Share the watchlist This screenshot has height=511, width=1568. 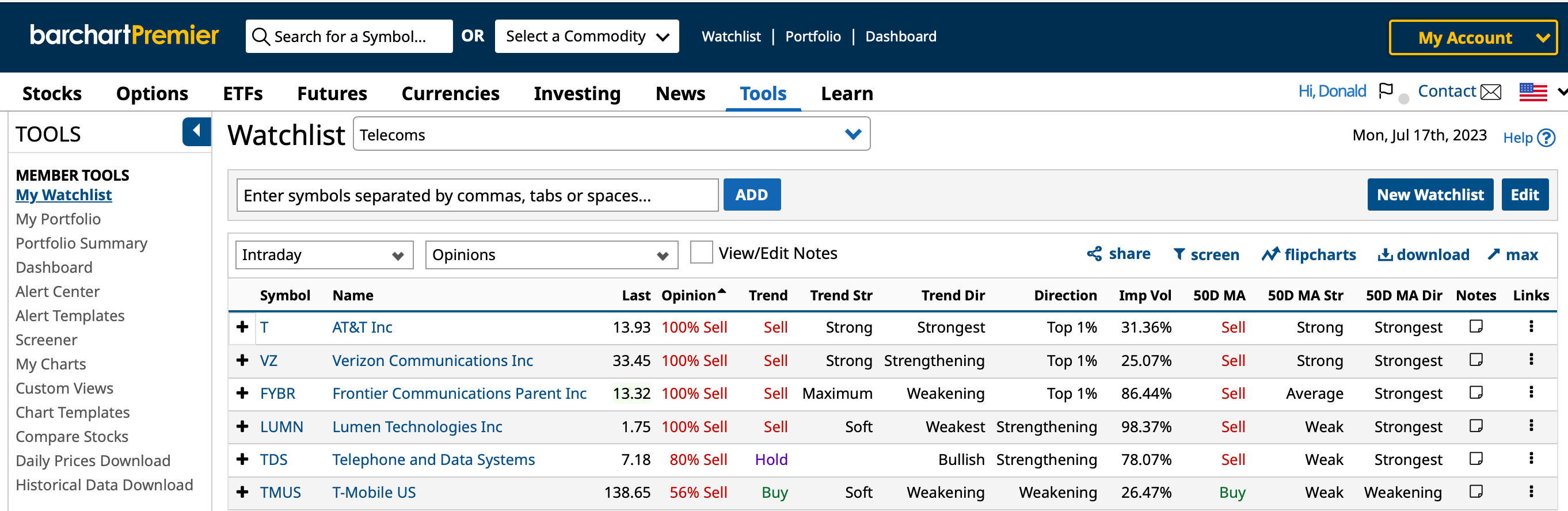1118,254
